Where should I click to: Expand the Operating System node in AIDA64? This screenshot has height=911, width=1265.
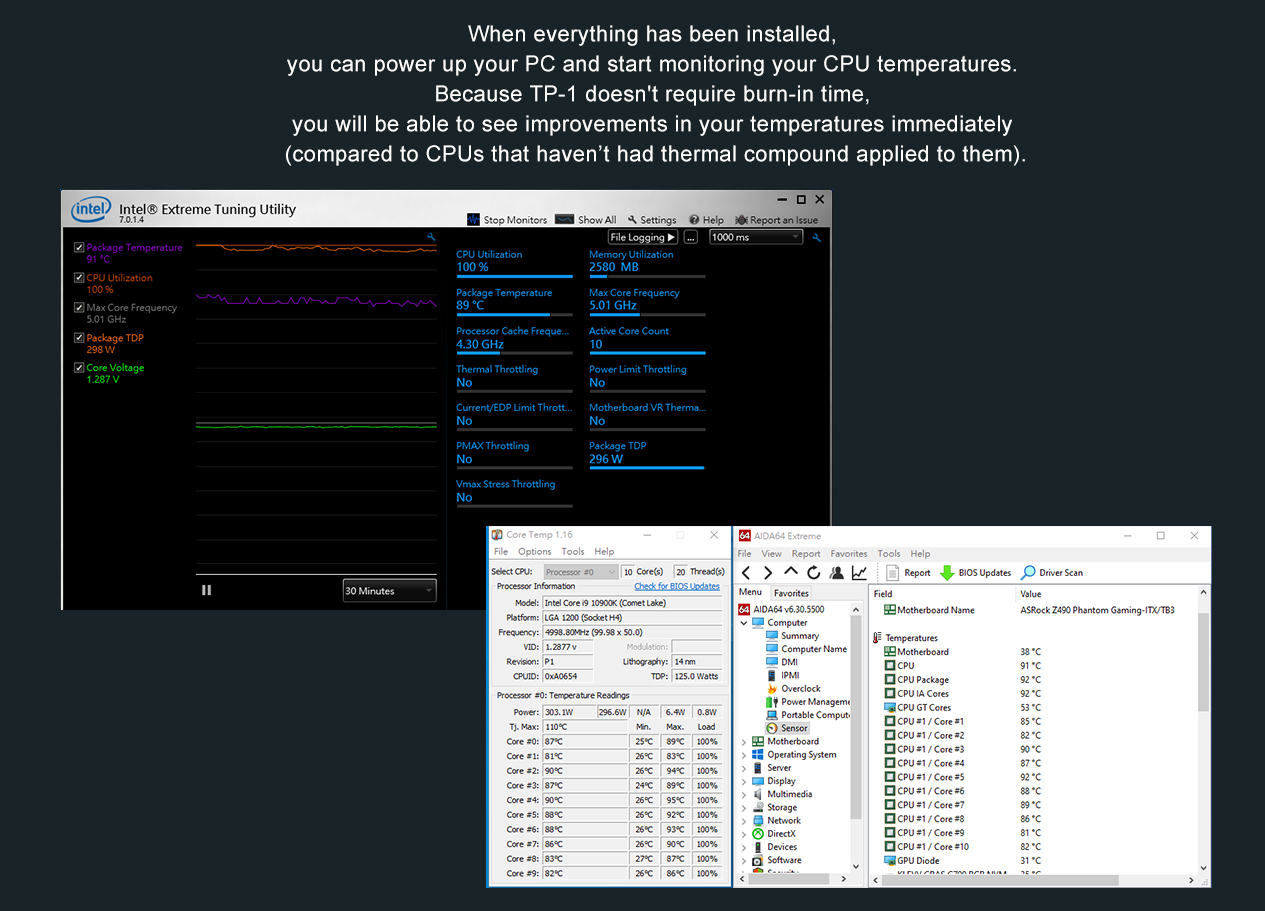(744, 755)
